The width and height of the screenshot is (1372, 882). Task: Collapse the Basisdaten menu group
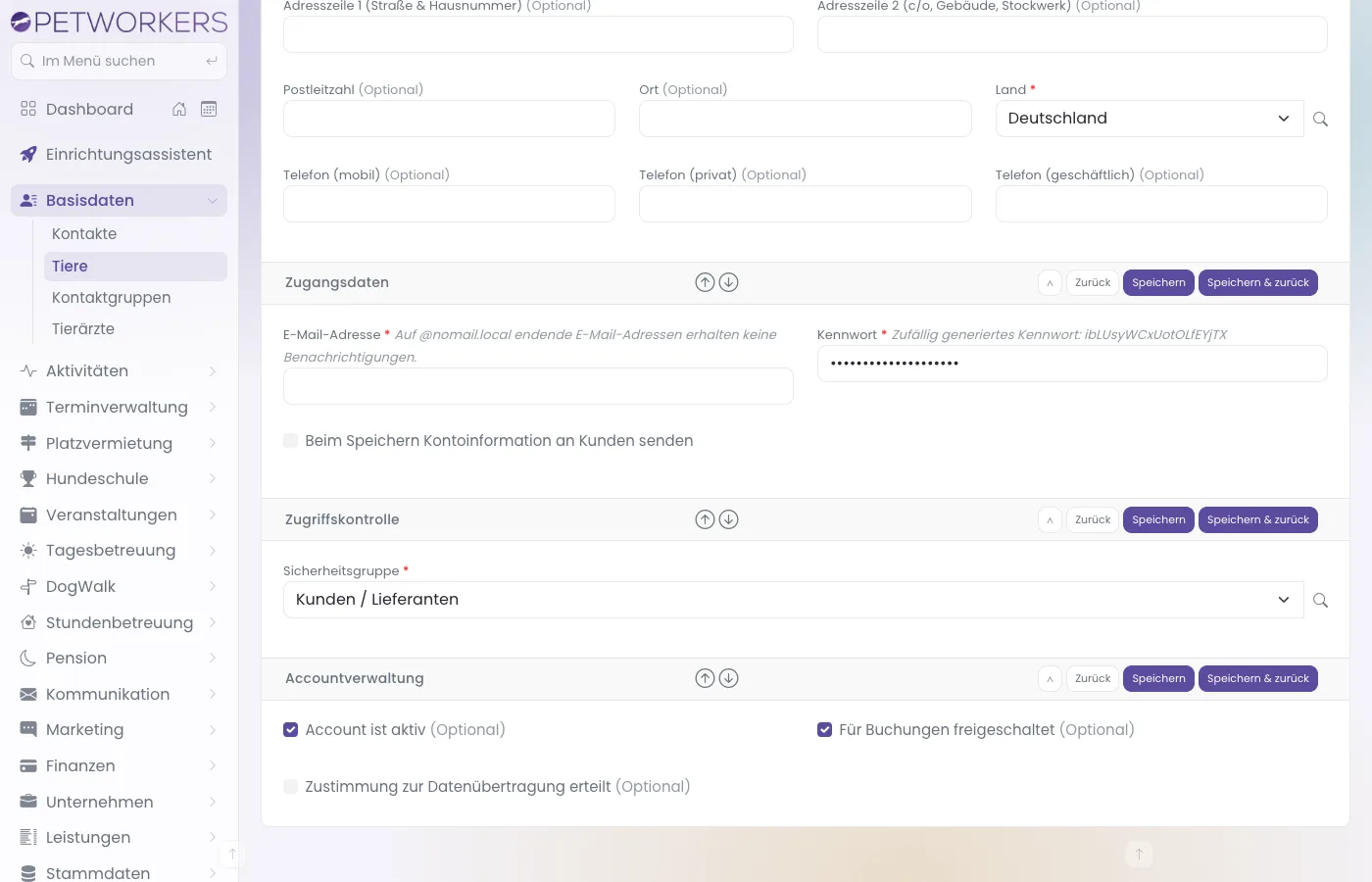tap(119, 200)
